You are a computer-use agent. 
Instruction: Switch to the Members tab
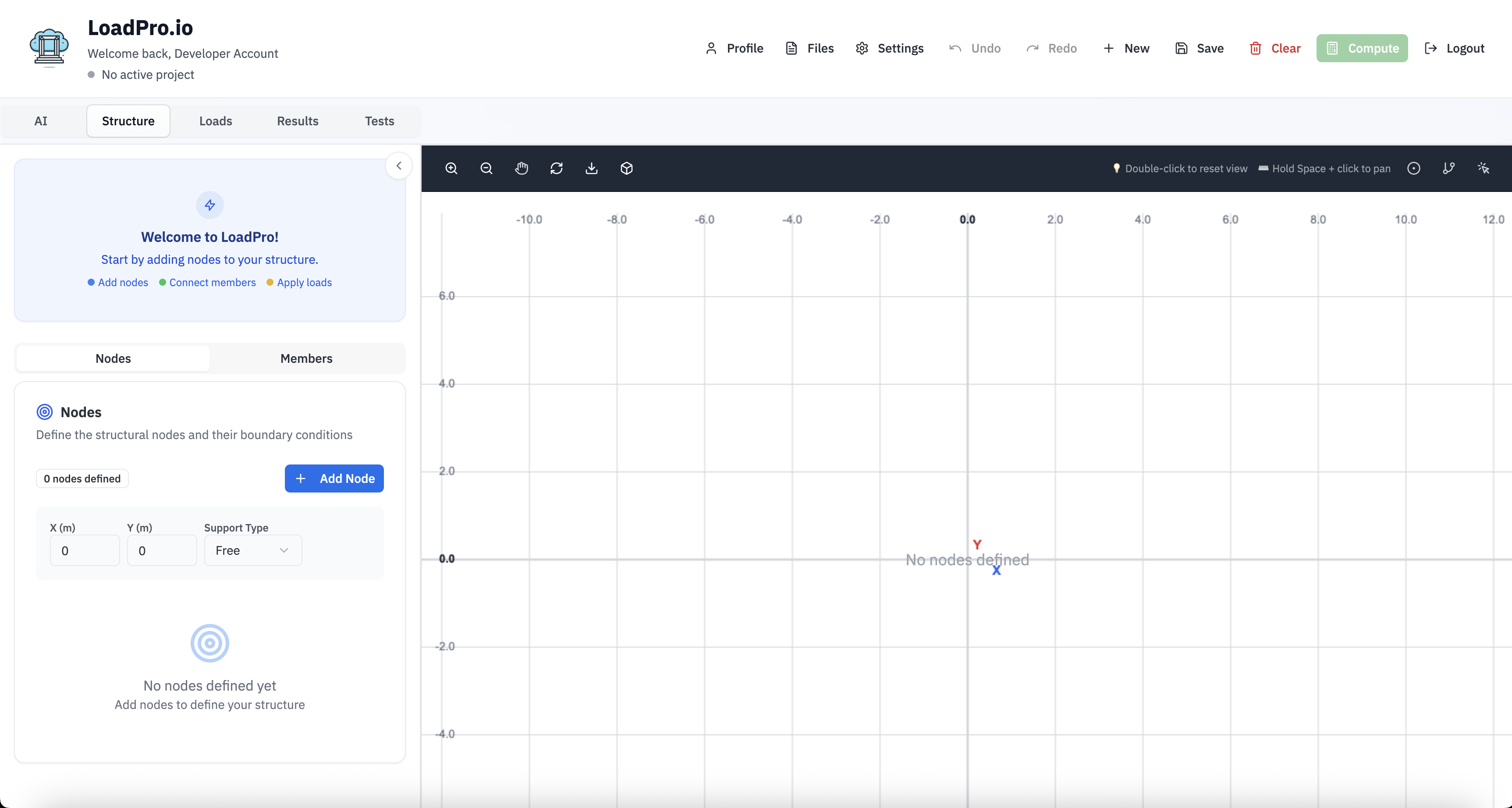pos(306,358)
